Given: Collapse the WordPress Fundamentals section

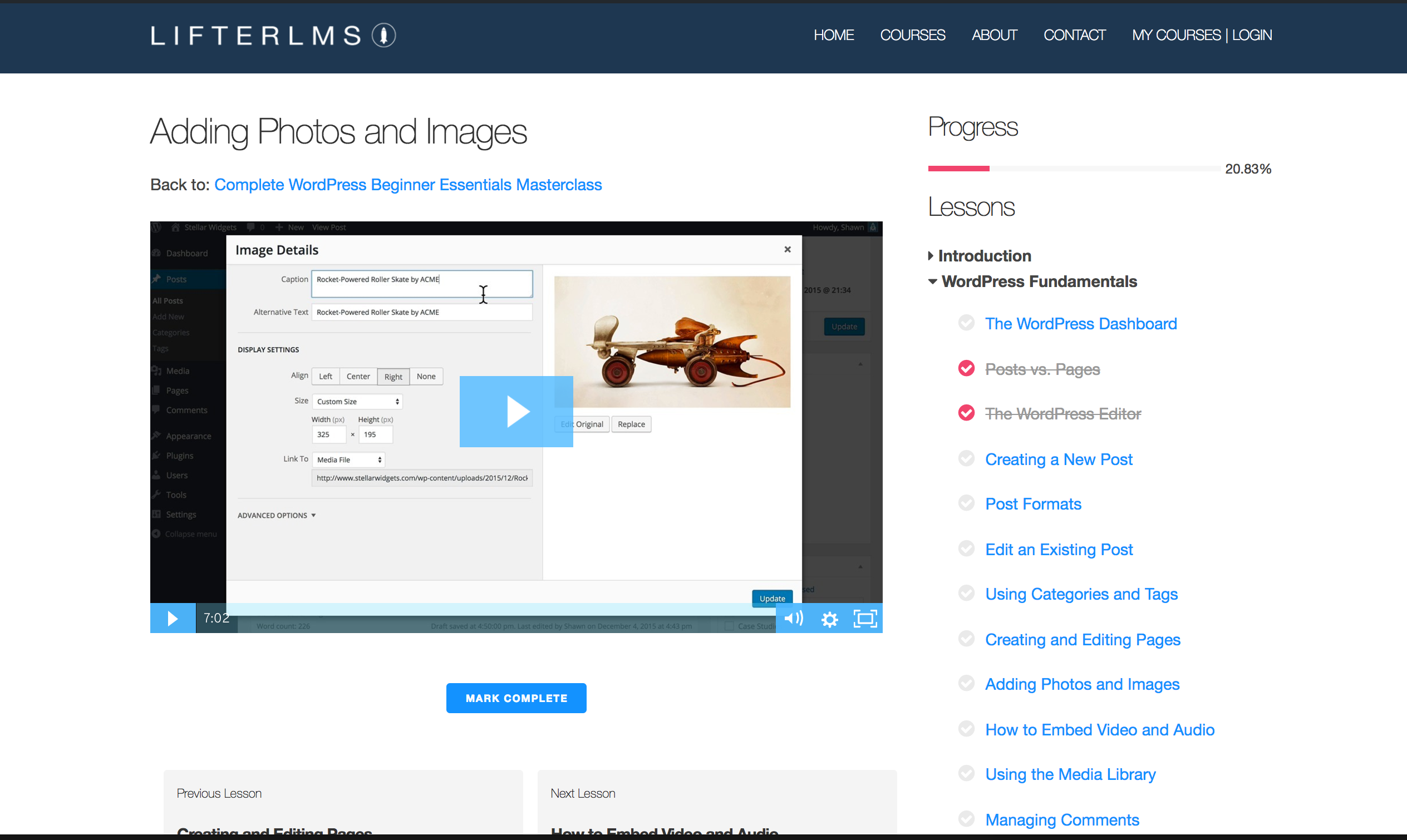Looking at the screenshot, I should click(x=1039, y=281).
